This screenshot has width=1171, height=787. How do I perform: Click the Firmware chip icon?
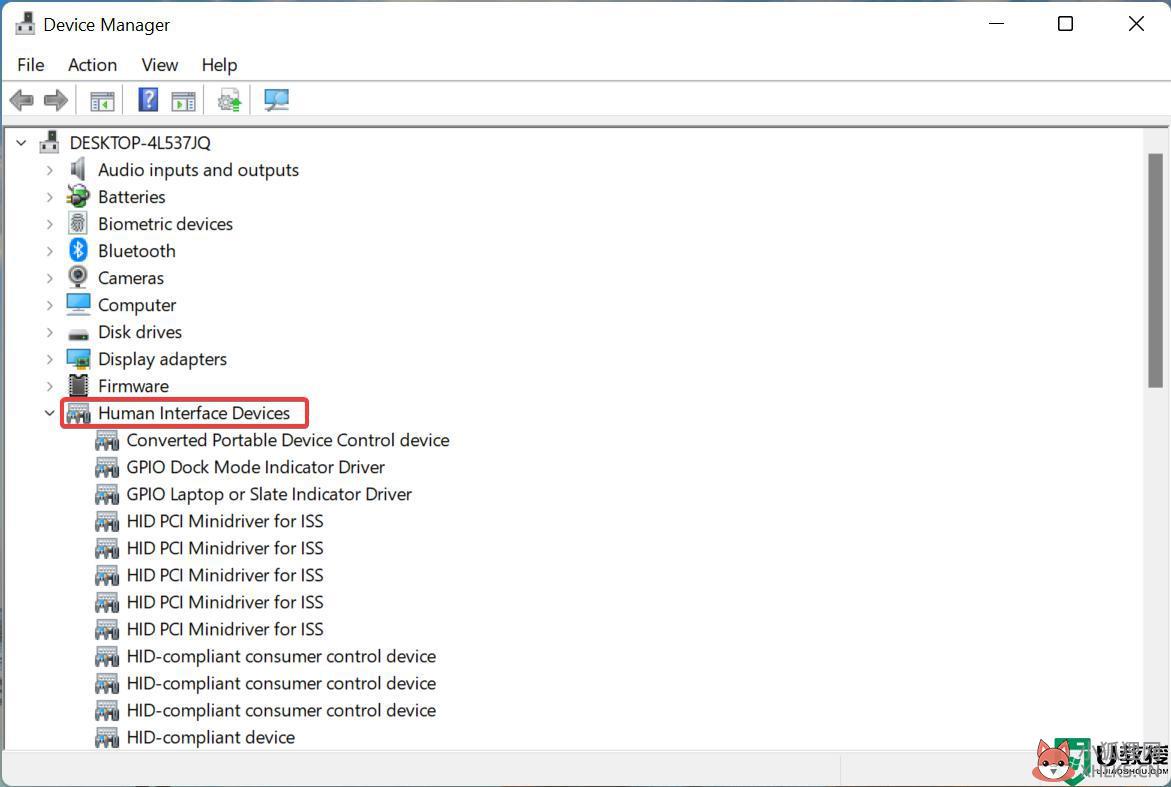[x=78, y=386]
